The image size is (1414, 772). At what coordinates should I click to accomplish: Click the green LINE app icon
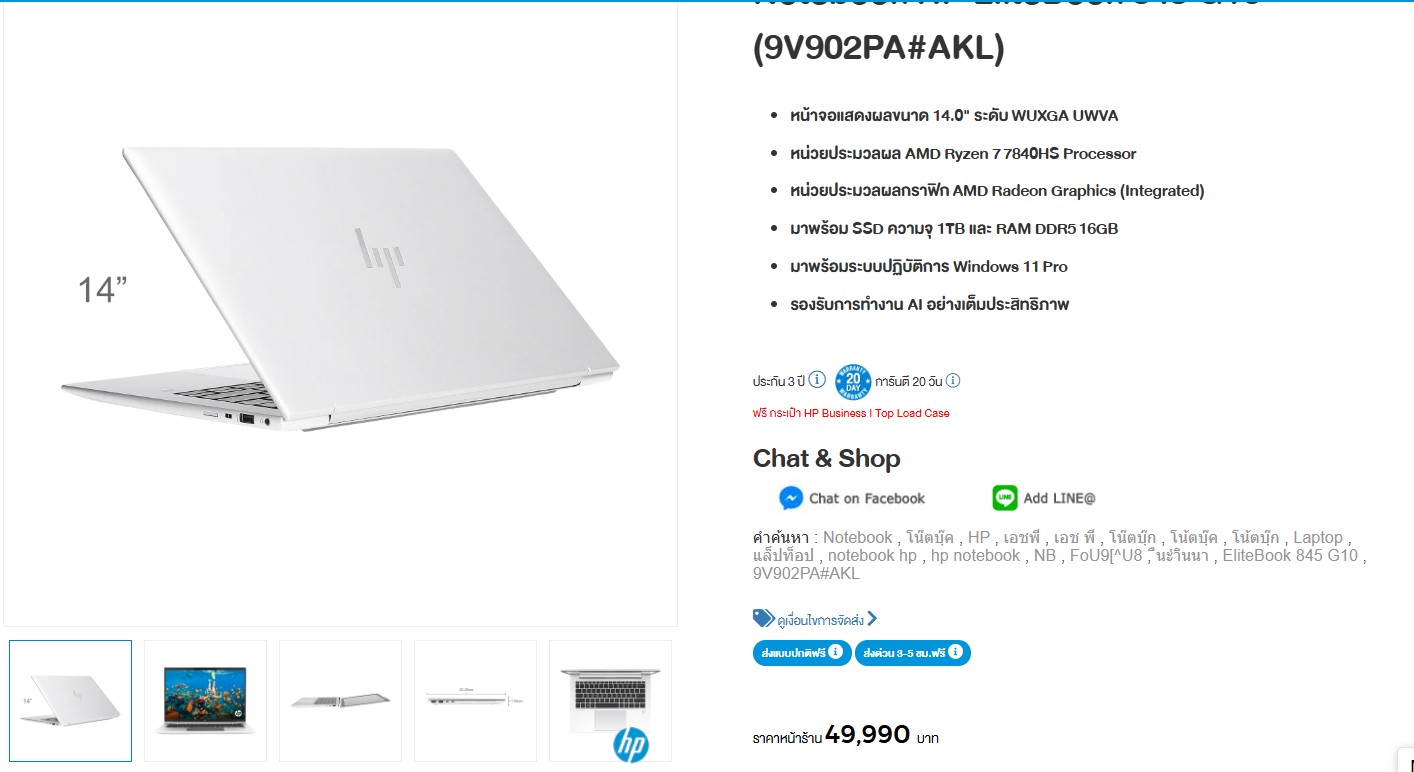tap(1005, 498)
